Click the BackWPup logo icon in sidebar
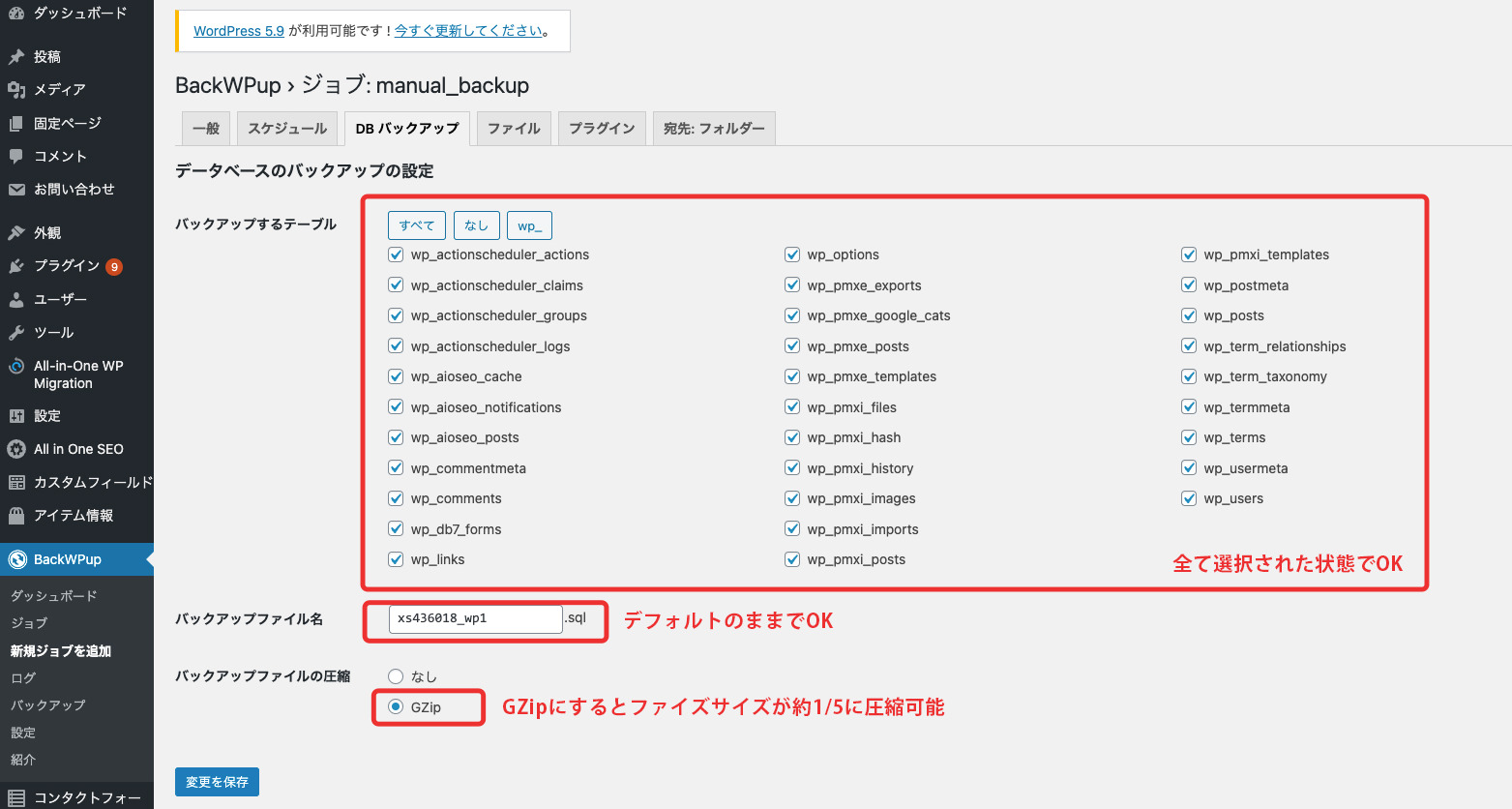 pos(17,559)
